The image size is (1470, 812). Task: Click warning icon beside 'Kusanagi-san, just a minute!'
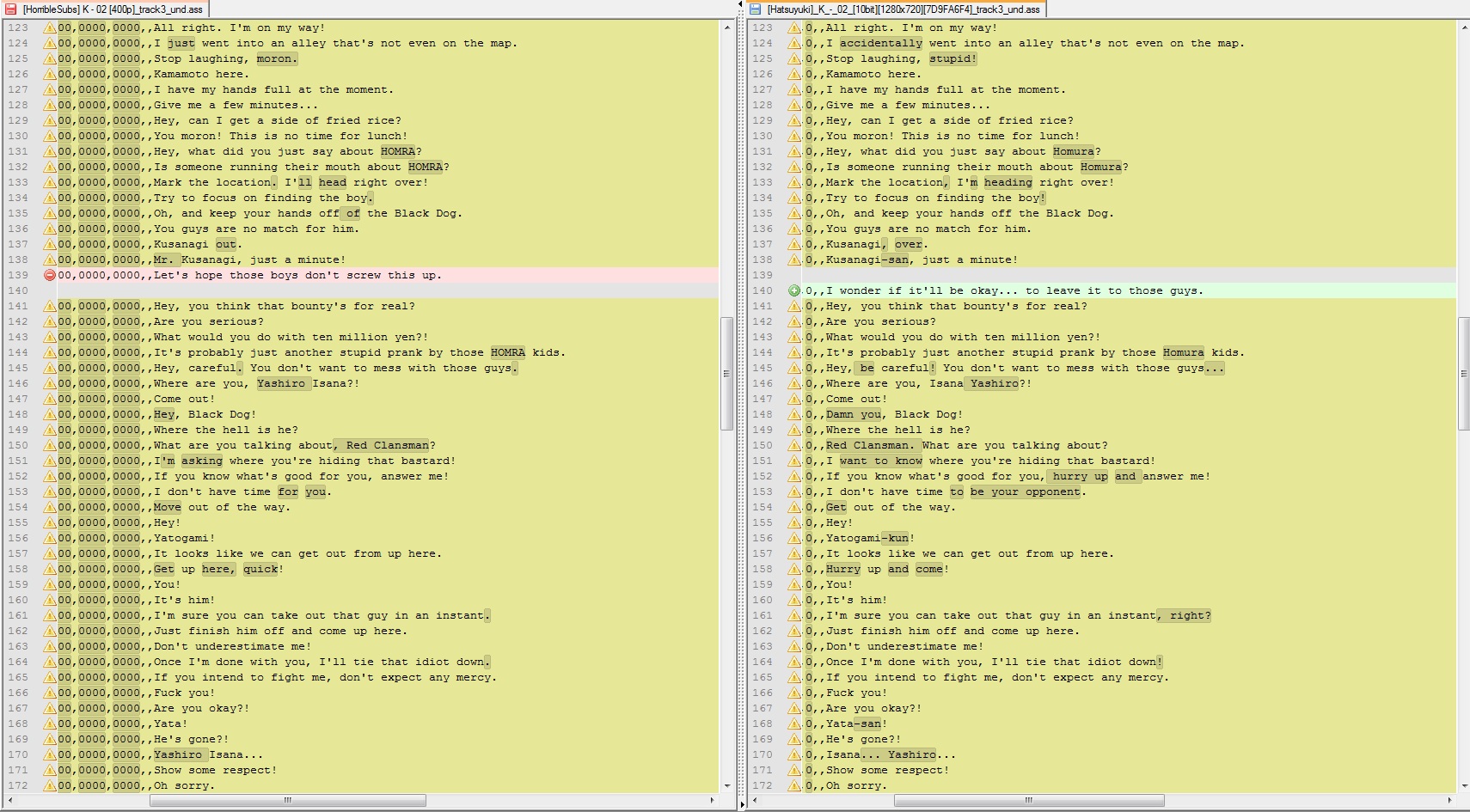coord(795,259)
